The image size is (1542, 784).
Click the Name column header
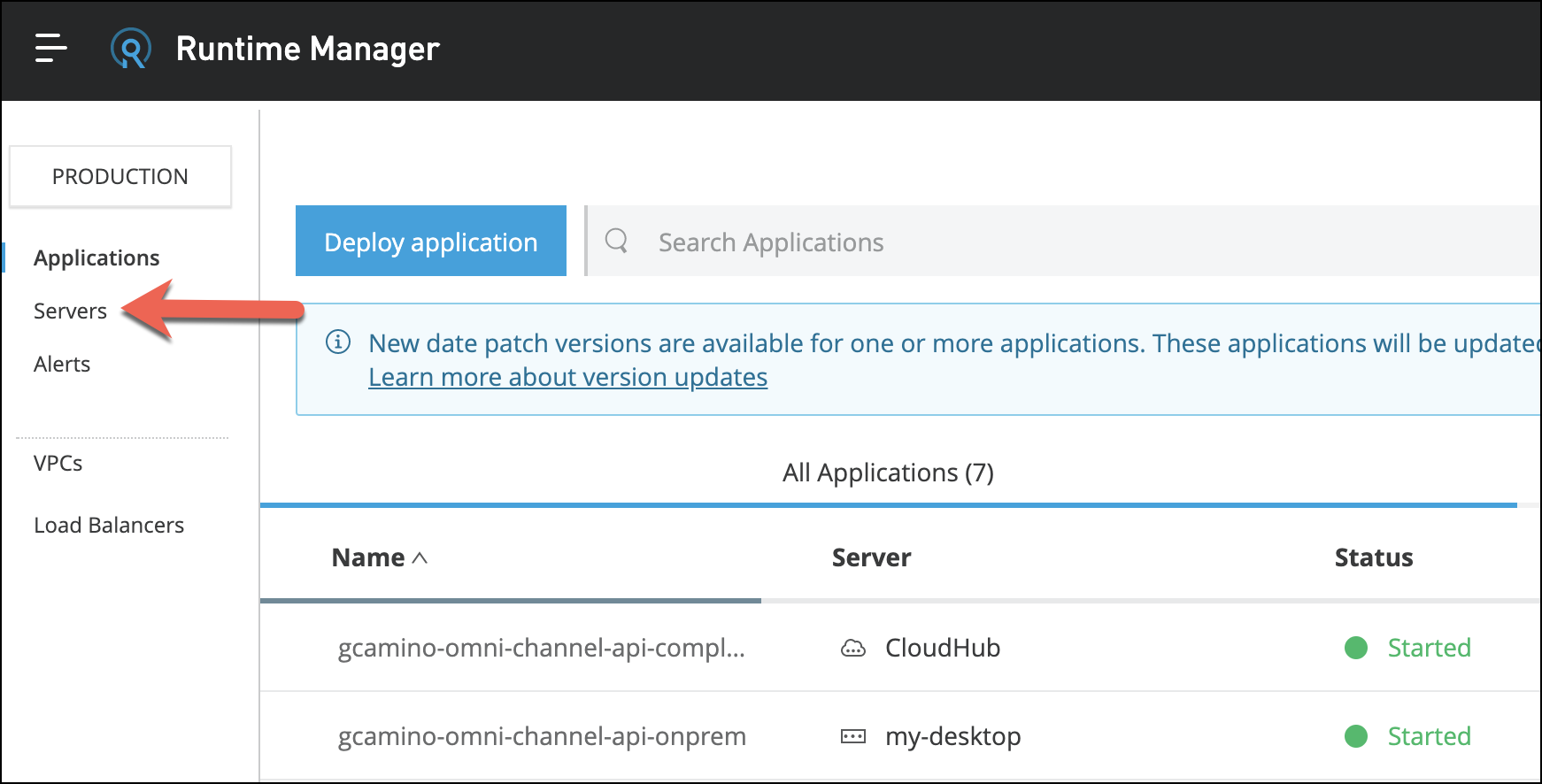(368, 557)
